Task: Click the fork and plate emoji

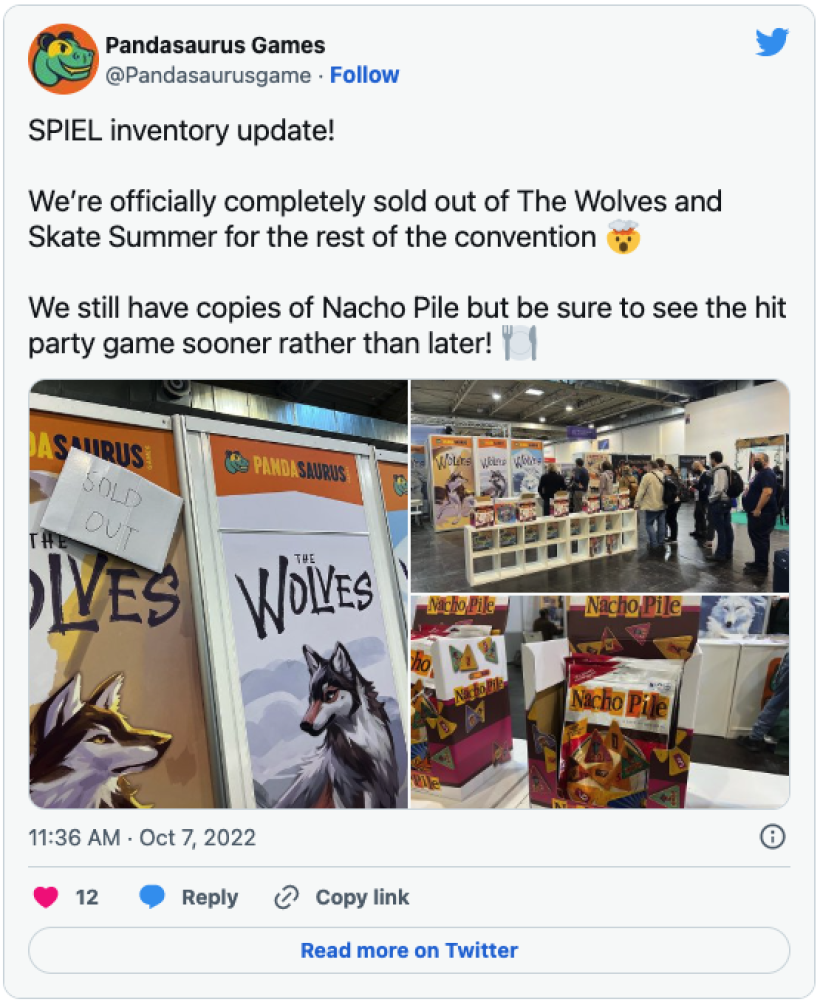Action: coord(519,343)
